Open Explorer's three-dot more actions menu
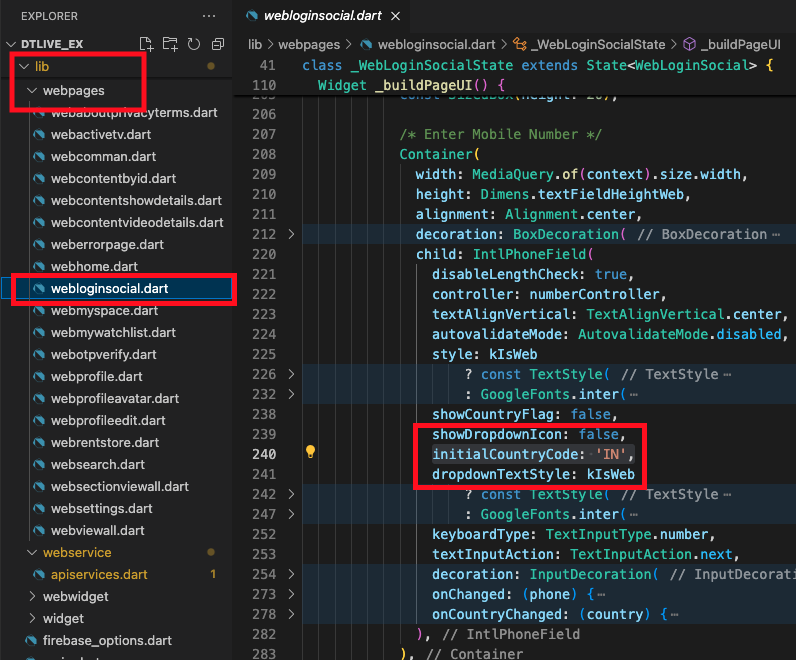The width and height of the screenshot is (796, 660). click(x=208, y=16)
